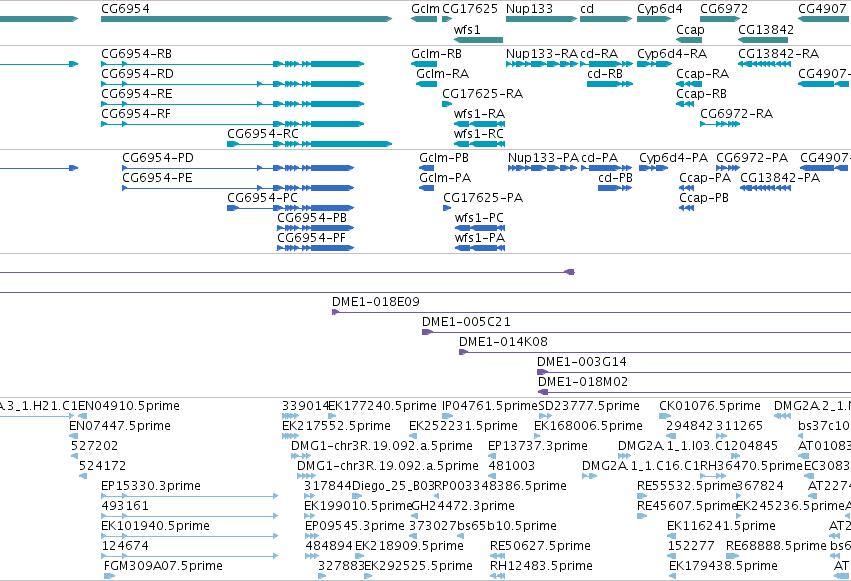This screenshot has height=581, width=851.
Task: Click protein label CG13842-PA
Action: [x=780, y=178]
